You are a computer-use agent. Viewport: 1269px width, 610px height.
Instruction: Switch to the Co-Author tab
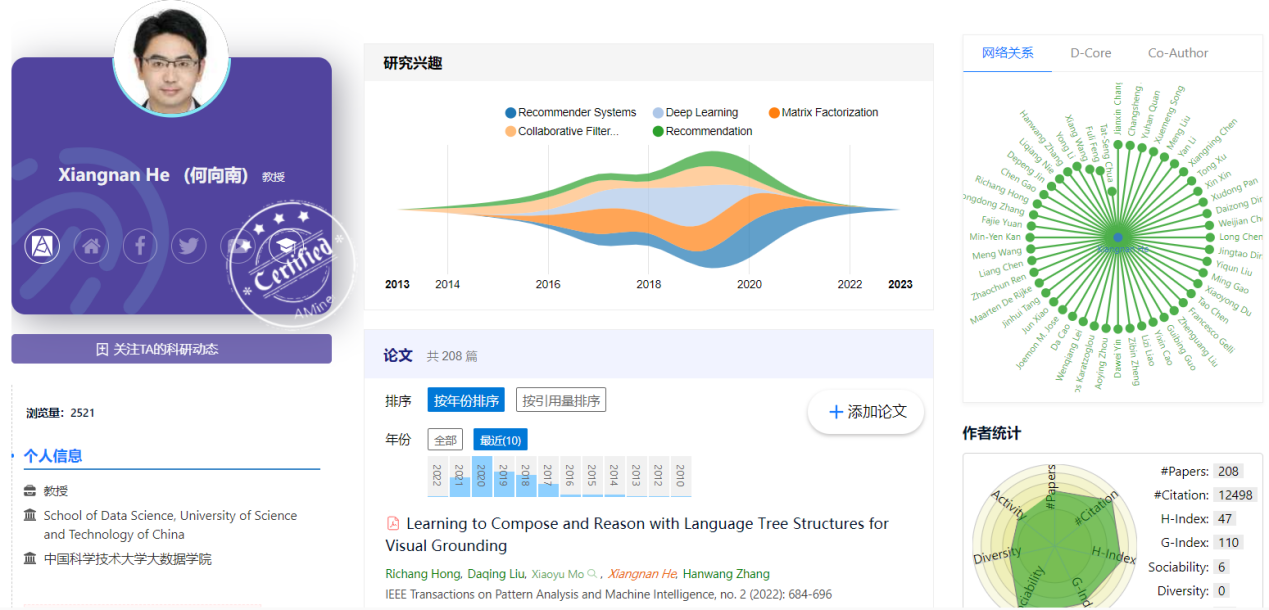pos(1178,53)
